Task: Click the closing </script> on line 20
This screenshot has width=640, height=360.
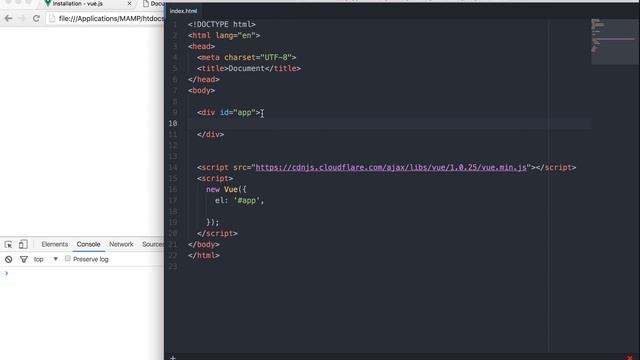Action: pos(217,233)
